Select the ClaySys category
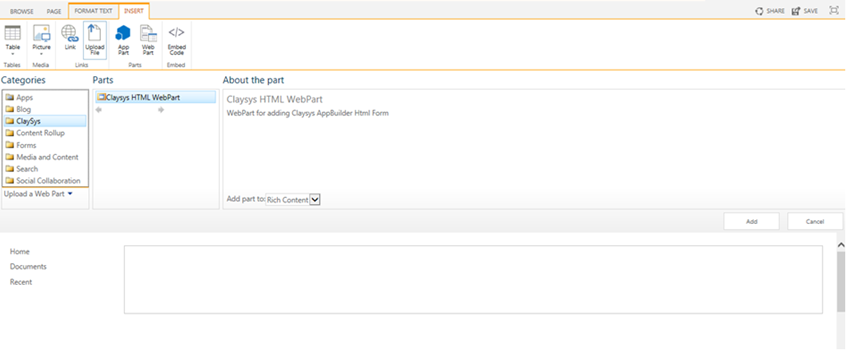The height and width of the screenshot is (363, 854). point(44,121)
